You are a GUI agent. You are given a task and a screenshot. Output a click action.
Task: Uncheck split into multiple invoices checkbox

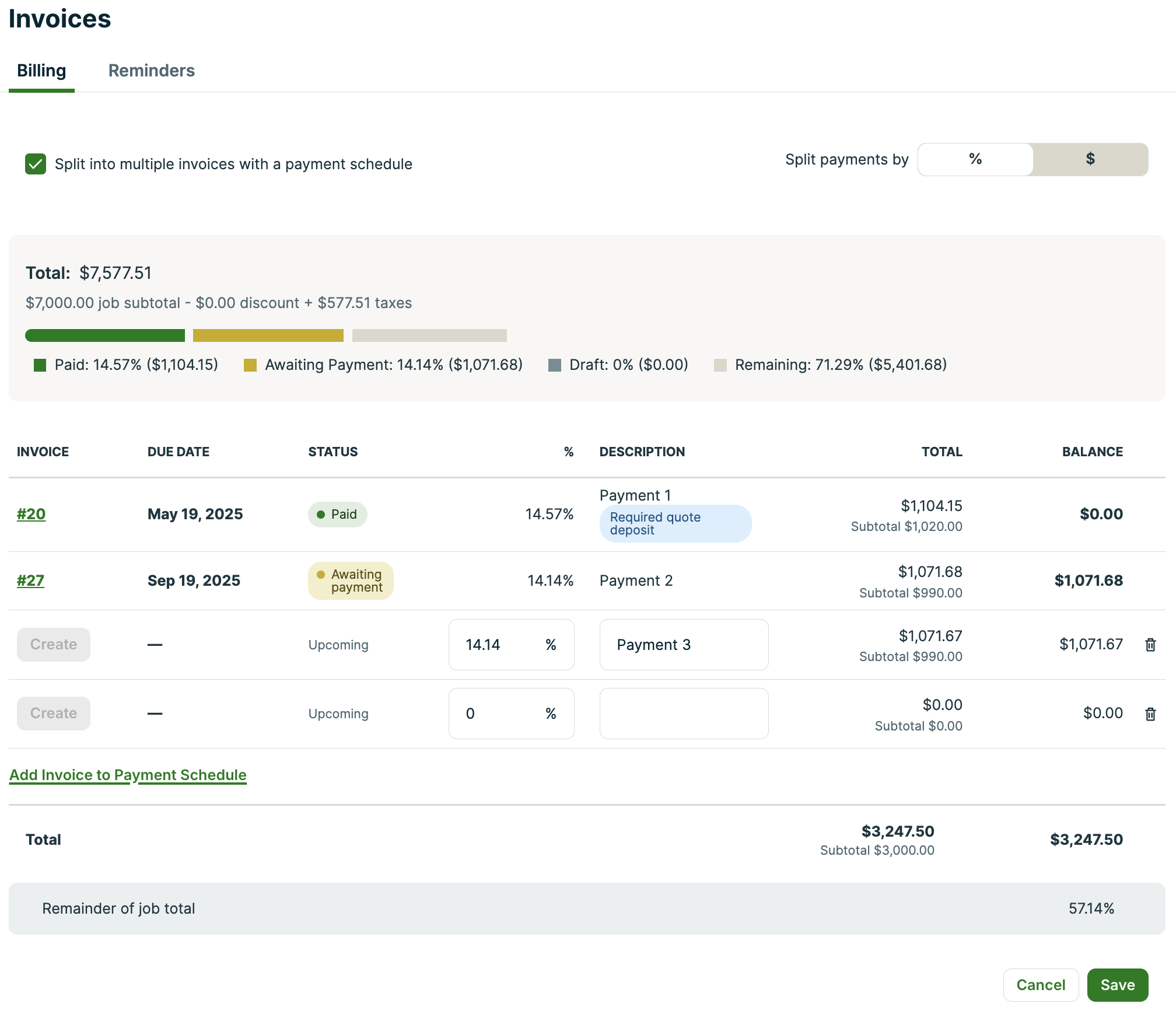[x=36, y=165]
